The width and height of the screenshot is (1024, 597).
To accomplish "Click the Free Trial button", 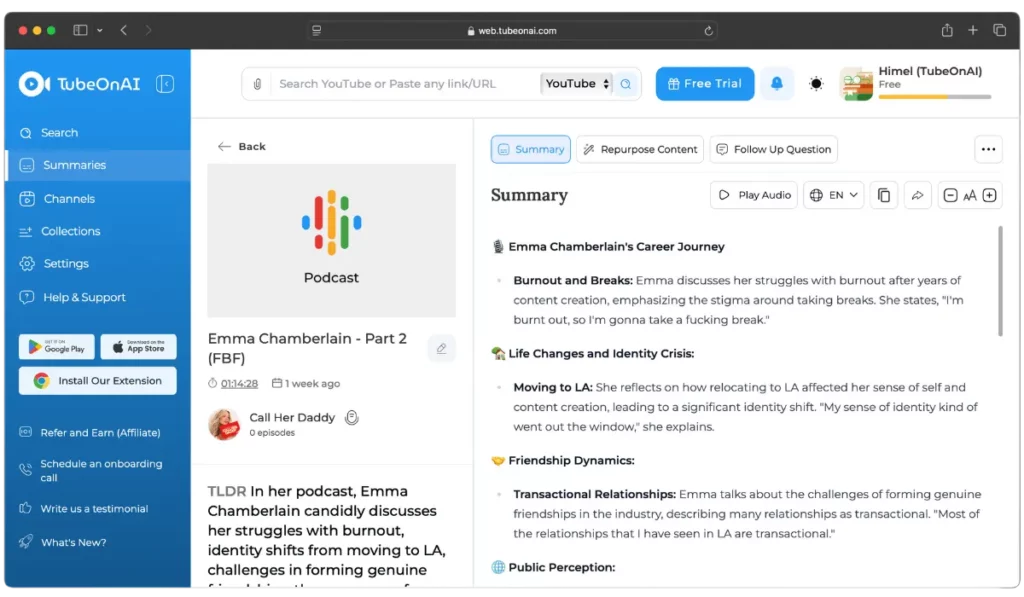I will [705, 84].
